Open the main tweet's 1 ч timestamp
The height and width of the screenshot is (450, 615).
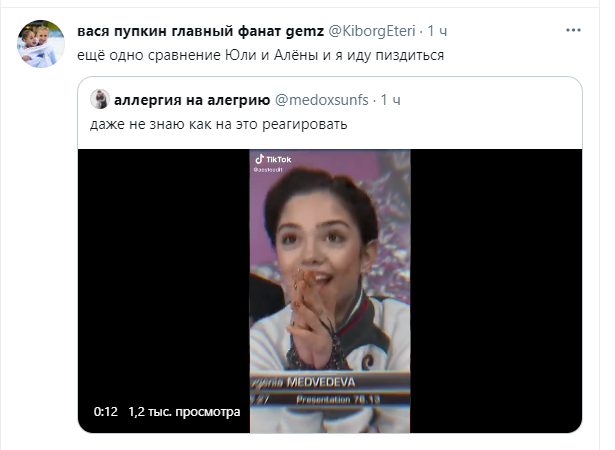click(437, 31)
